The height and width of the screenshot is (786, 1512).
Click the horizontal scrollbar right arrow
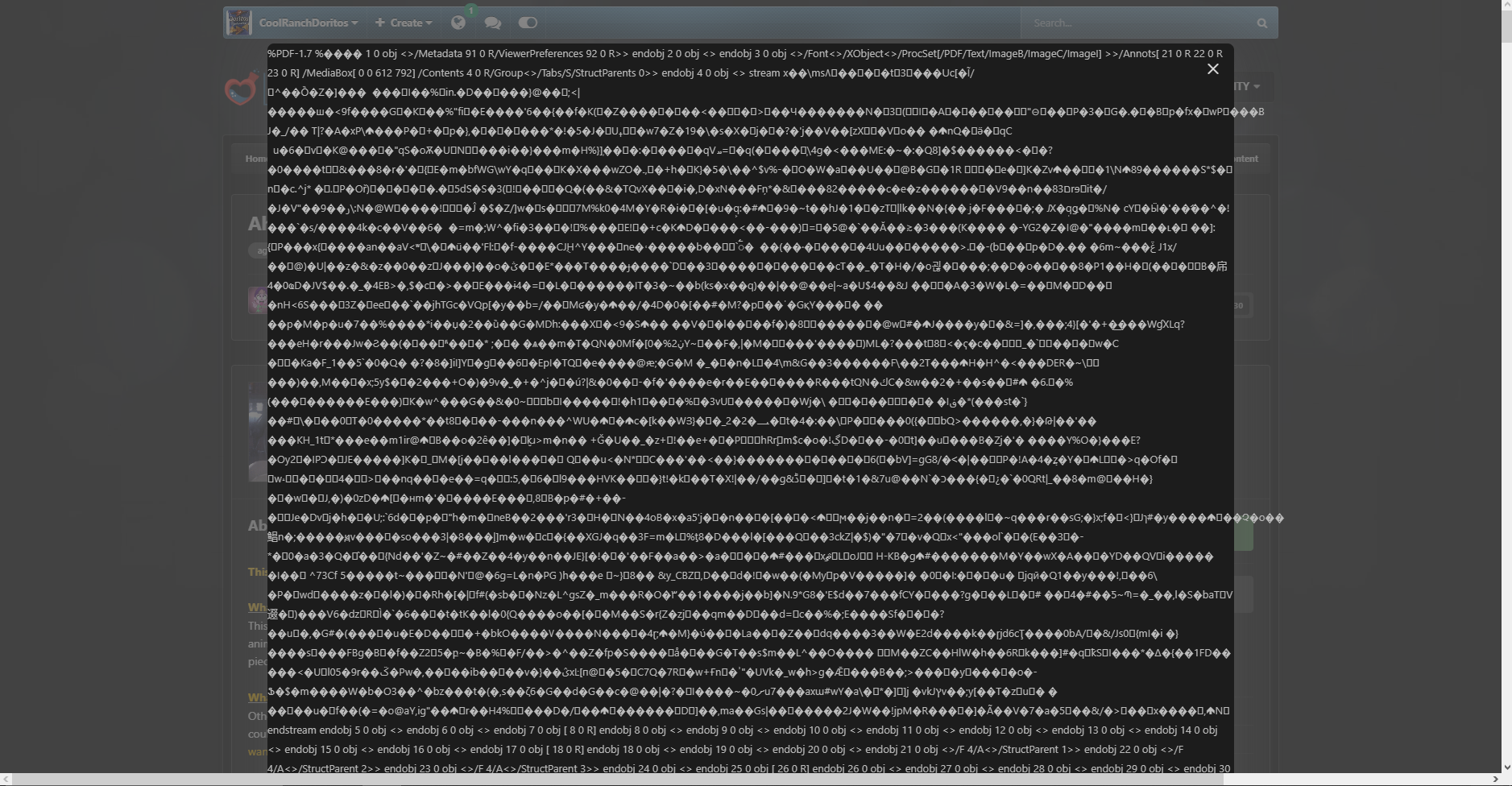1494,780
